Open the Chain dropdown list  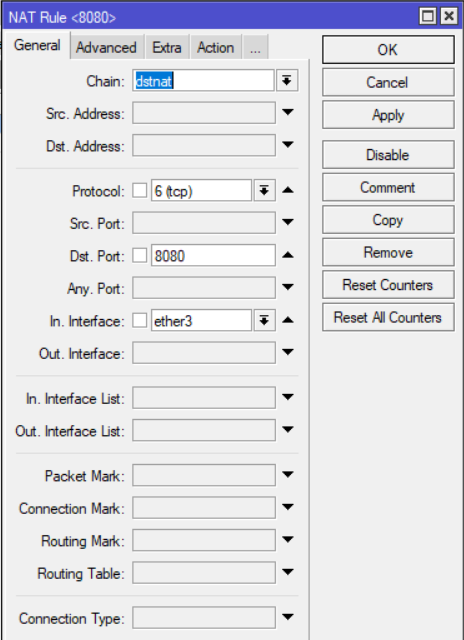287,81
